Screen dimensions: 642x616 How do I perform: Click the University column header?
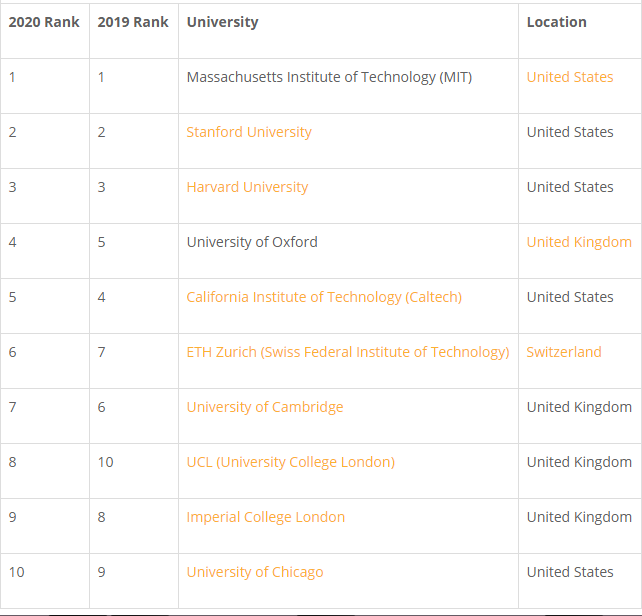pyautogui.click(x=222, y=22)
